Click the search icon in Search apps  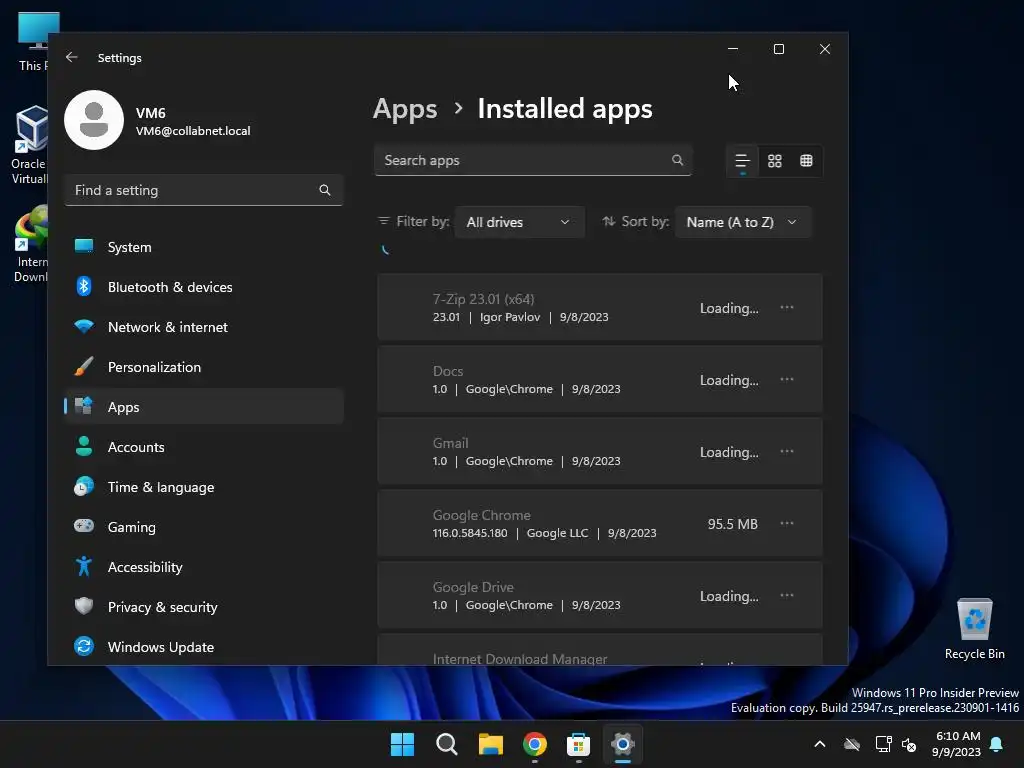point(677,160)
